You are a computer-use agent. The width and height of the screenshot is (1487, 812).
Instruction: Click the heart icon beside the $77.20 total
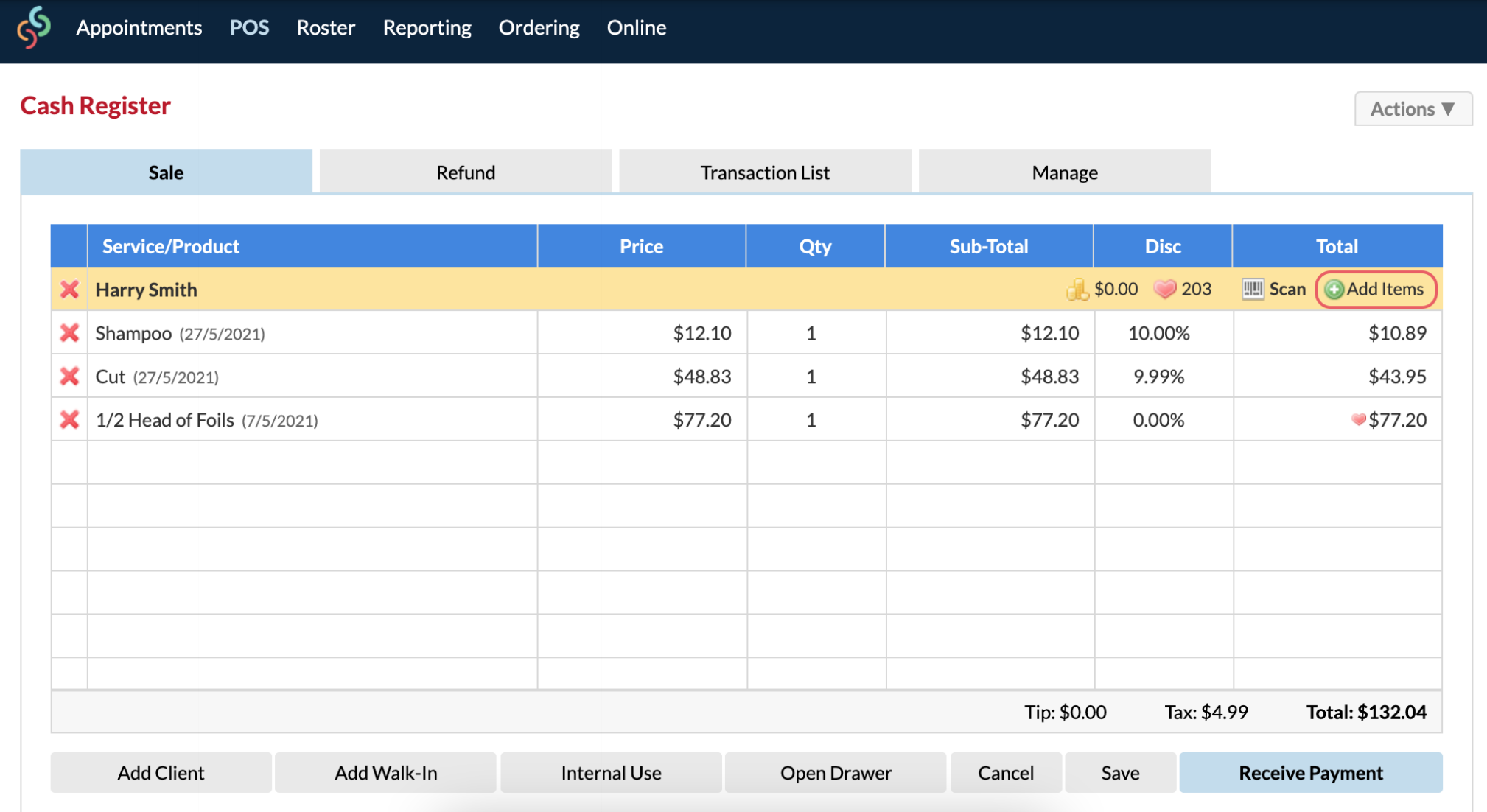pos(1358,419)
